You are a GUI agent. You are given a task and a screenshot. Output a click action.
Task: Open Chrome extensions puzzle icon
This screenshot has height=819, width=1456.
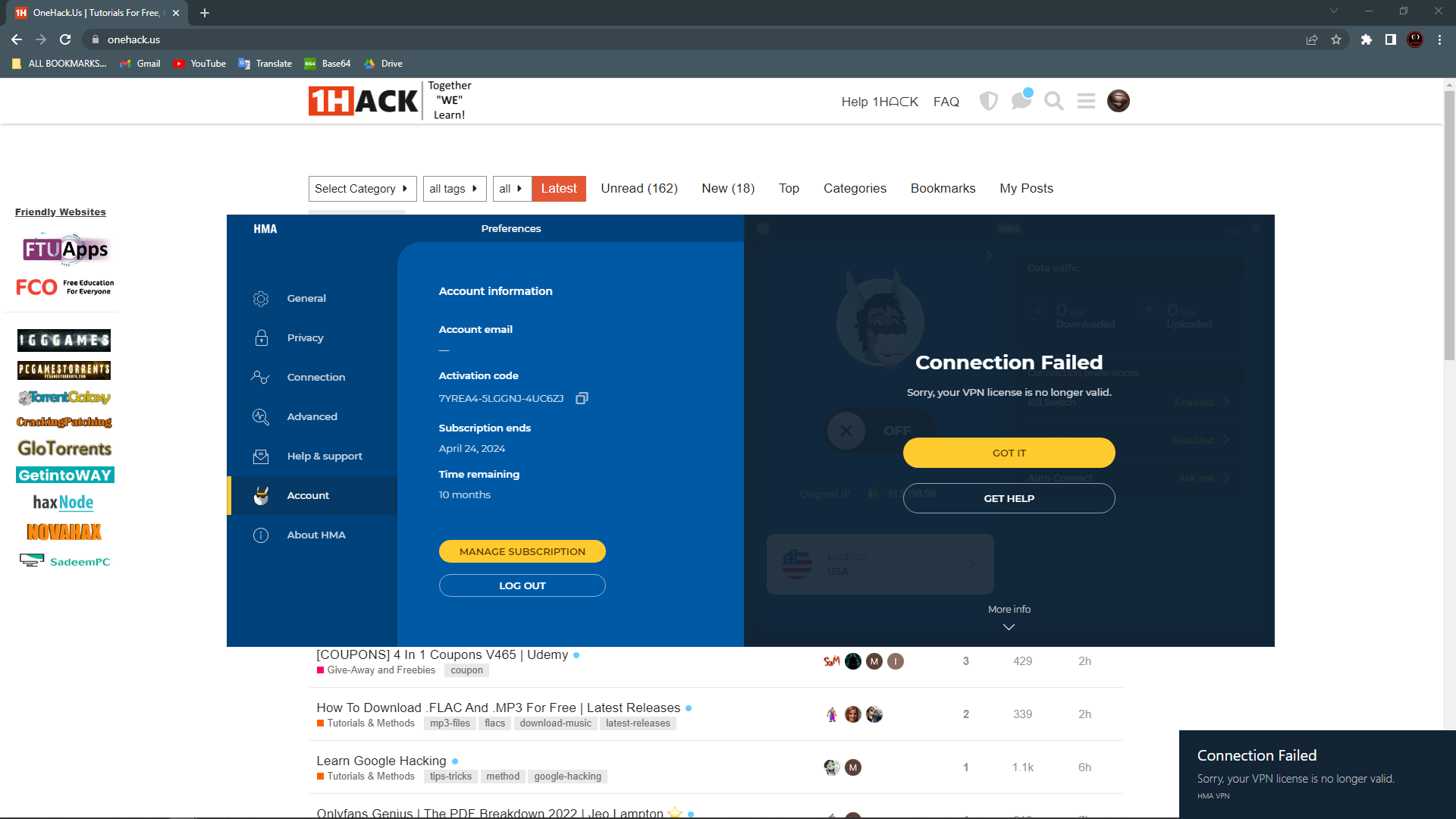coord(1366,39)
